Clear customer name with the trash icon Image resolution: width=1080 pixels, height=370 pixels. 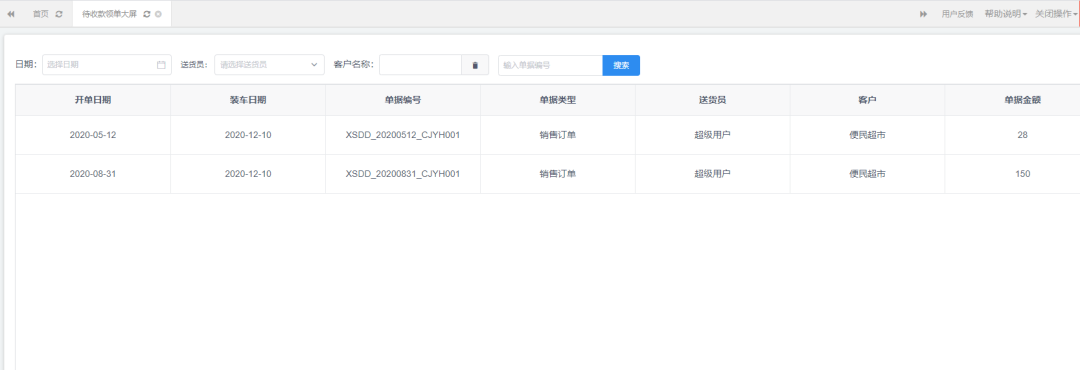(x=475, y=65)
